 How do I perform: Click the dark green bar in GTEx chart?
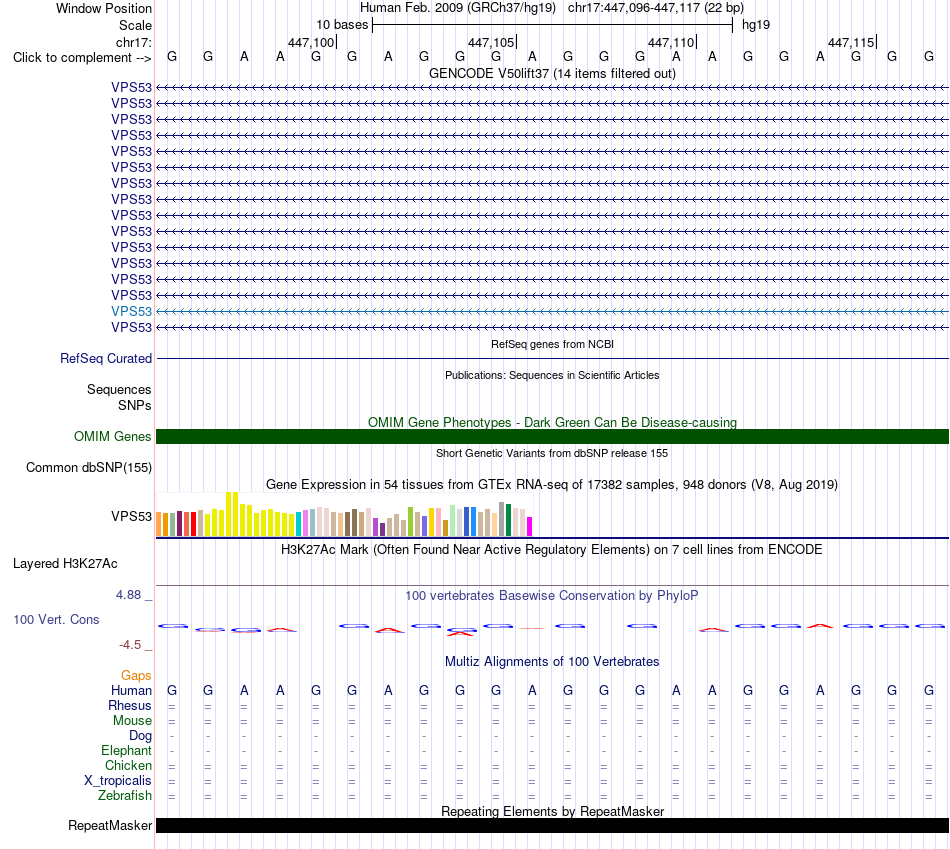pos(508,520)
